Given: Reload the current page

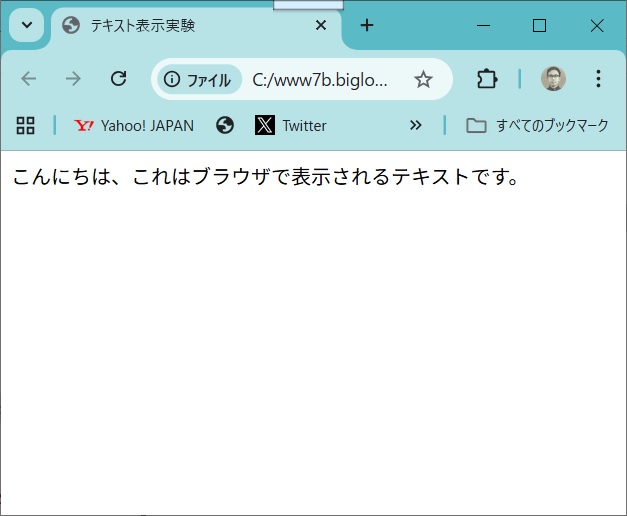Looking at the screenshot, I should [x=118, y=79].
